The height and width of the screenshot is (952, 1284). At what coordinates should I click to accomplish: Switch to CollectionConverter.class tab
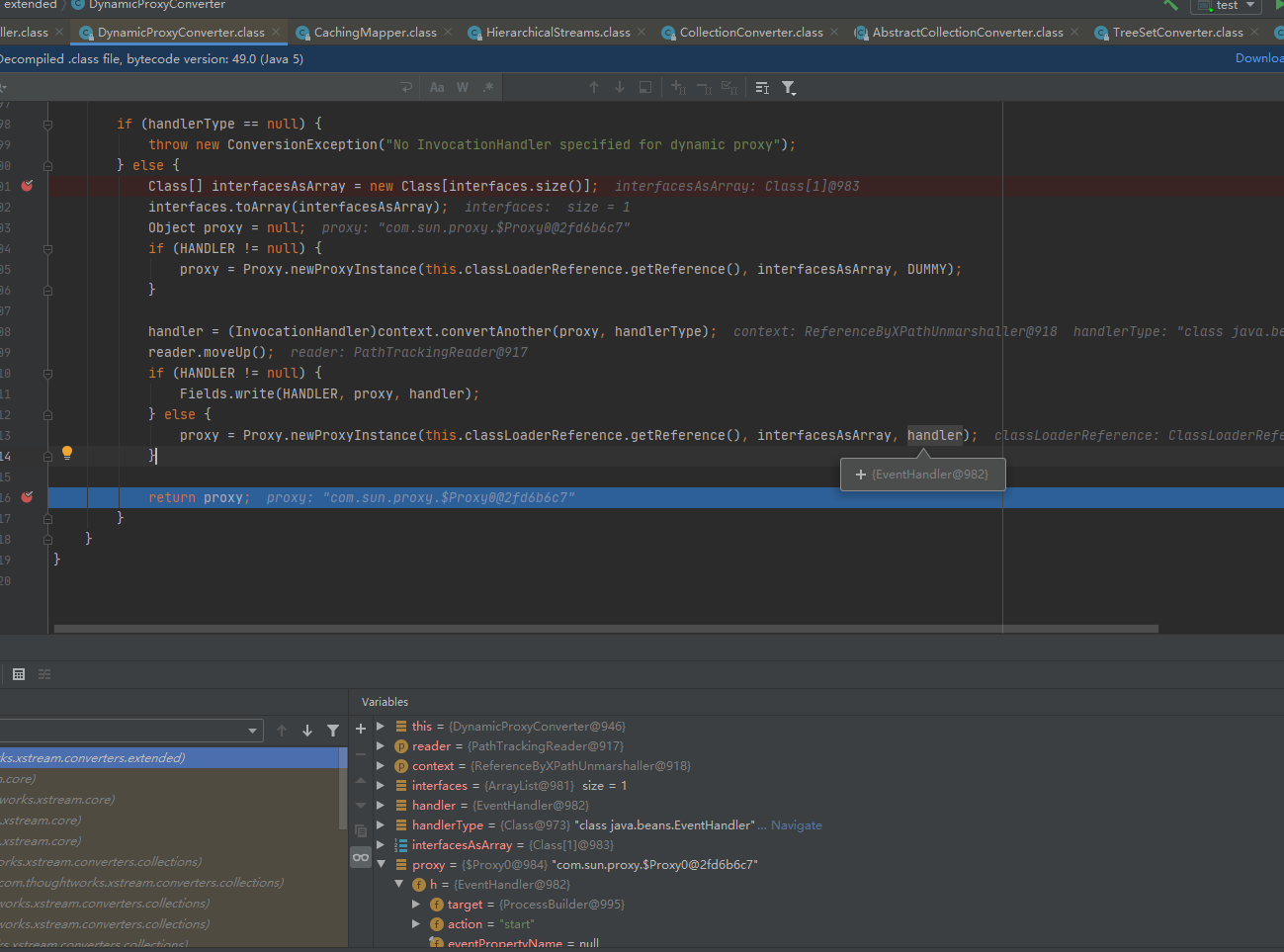pos(751,33)
